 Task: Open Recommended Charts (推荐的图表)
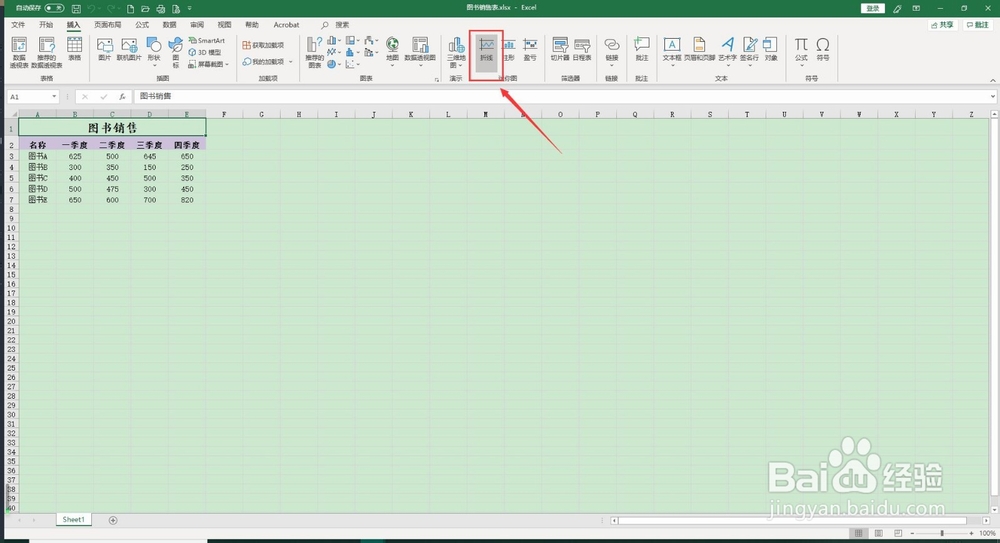[314, 52]
